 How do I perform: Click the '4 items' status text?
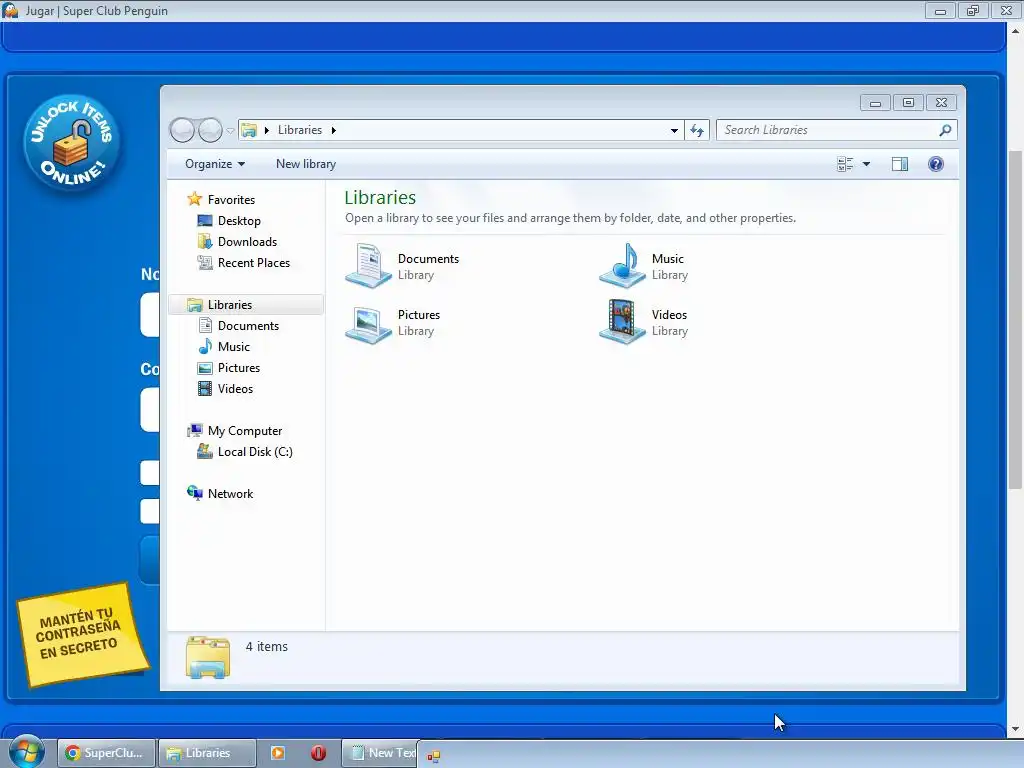[266, 647]
